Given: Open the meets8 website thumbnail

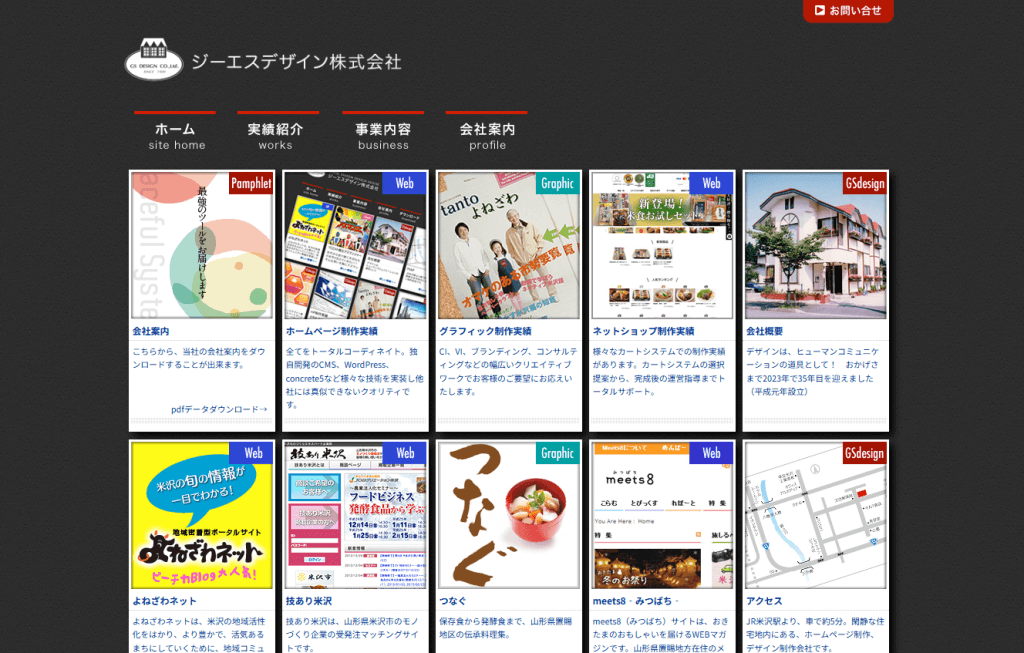Looking at the screenshot, I should click(662, 515).
